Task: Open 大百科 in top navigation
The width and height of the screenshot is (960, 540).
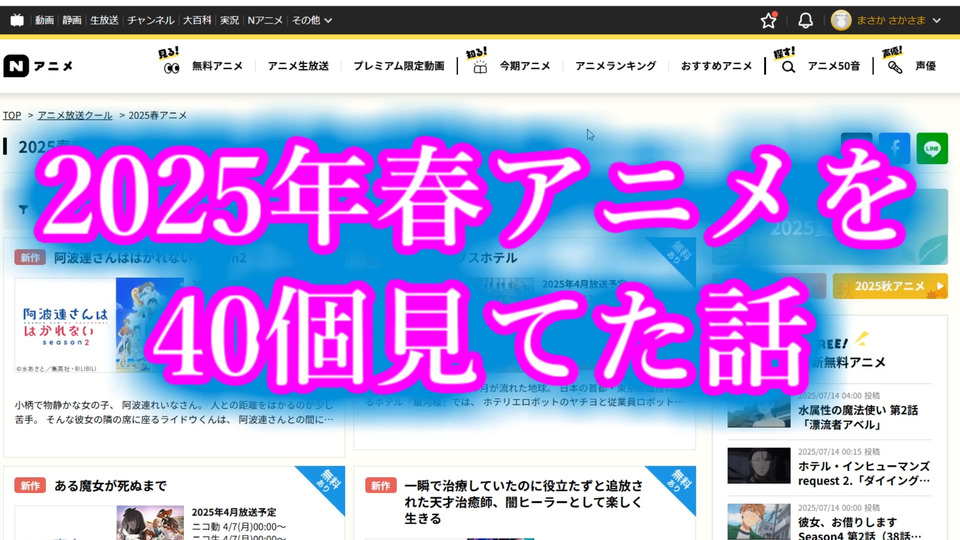Action: (197, 20)
